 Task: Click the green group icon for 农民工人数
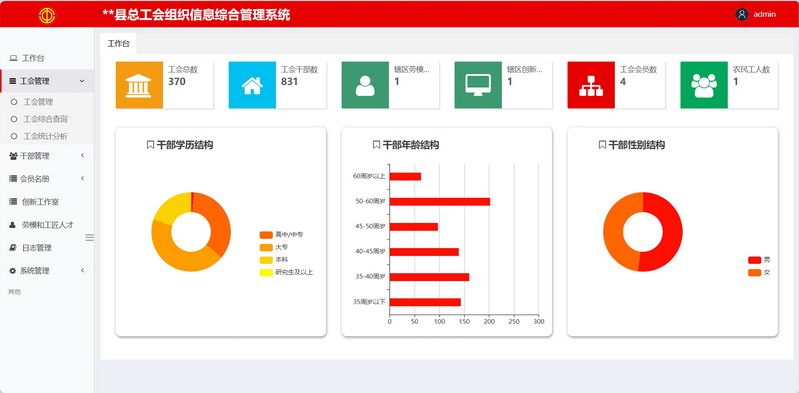point(704,85)
